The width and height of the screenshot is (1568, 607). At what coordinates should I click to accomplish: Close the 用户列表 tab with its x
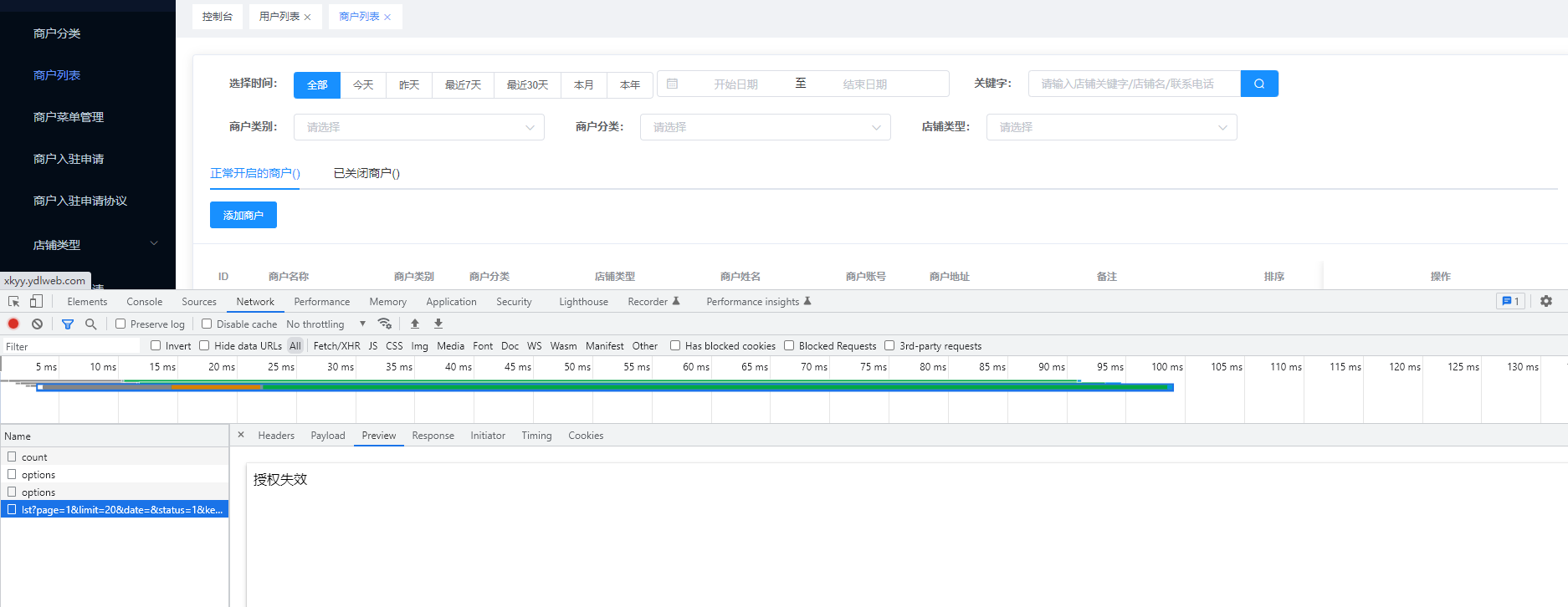(308, 17)
